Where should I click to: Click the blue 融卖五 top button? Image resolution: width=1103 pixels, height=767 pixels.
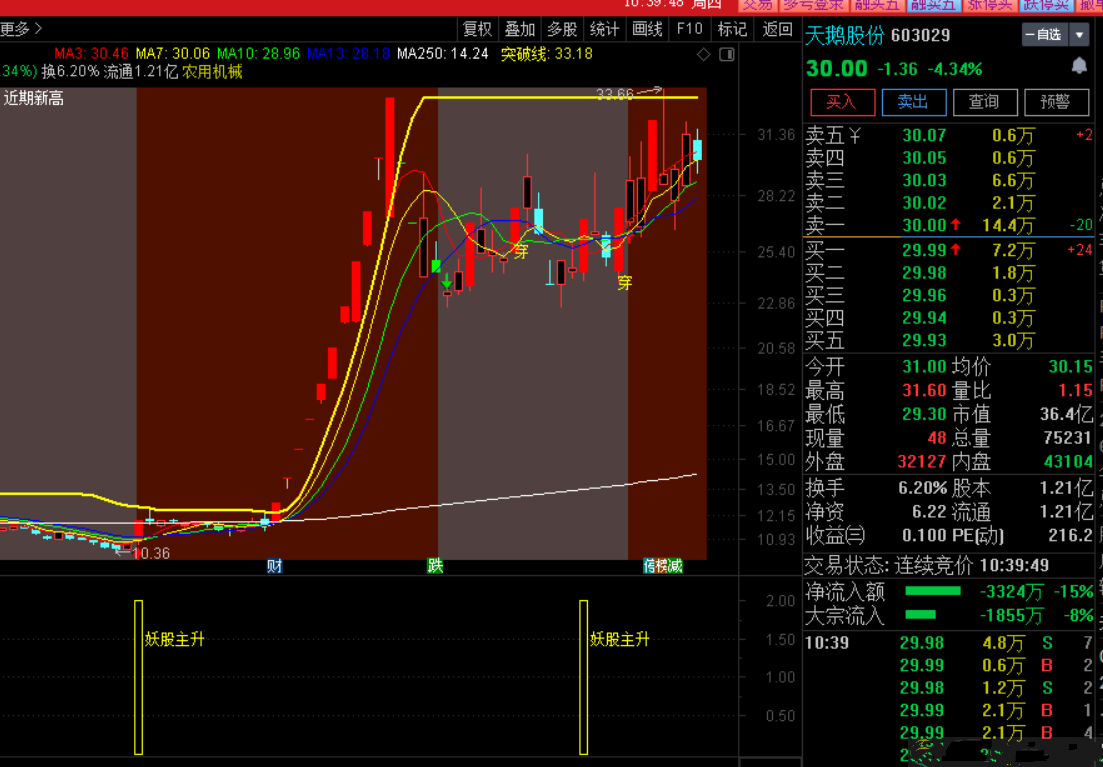point(933,6)
